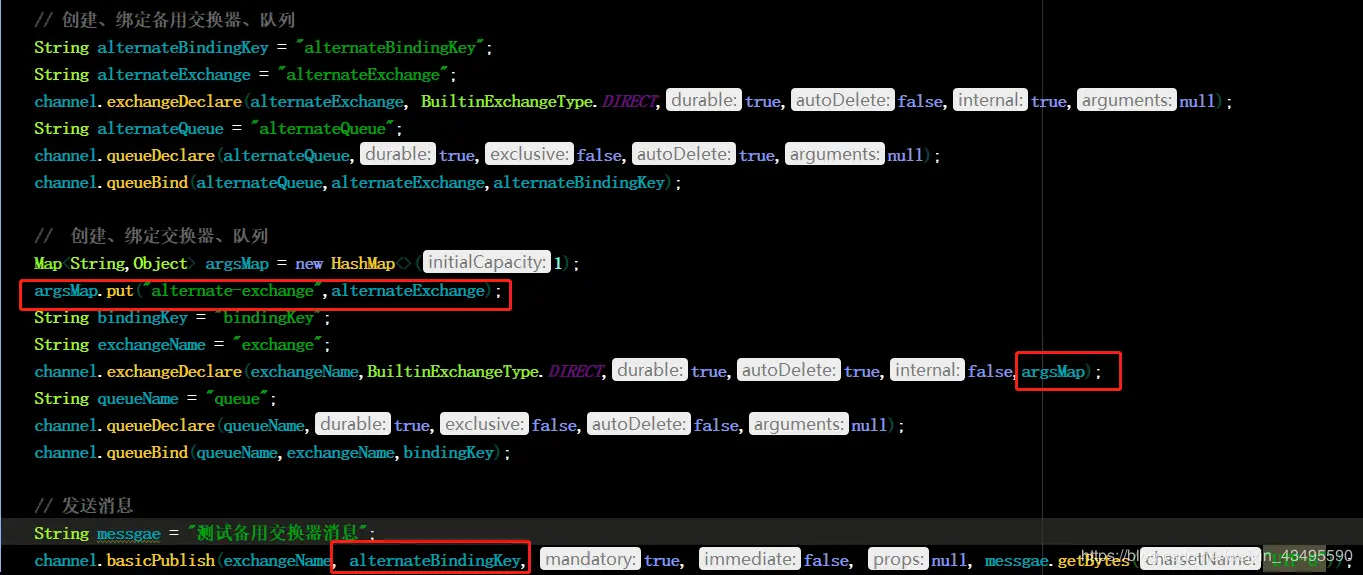Click the immediate: parameter hint
1363x575 pixels.
coord(750,560)
